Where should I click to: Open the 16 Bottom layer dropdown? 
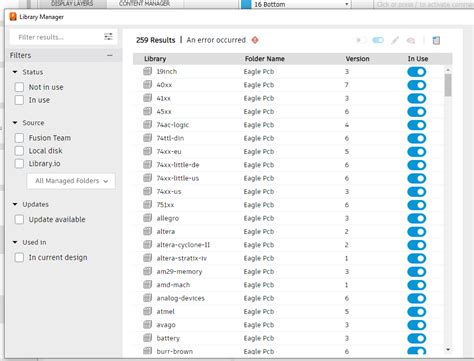tap(347, 4)
